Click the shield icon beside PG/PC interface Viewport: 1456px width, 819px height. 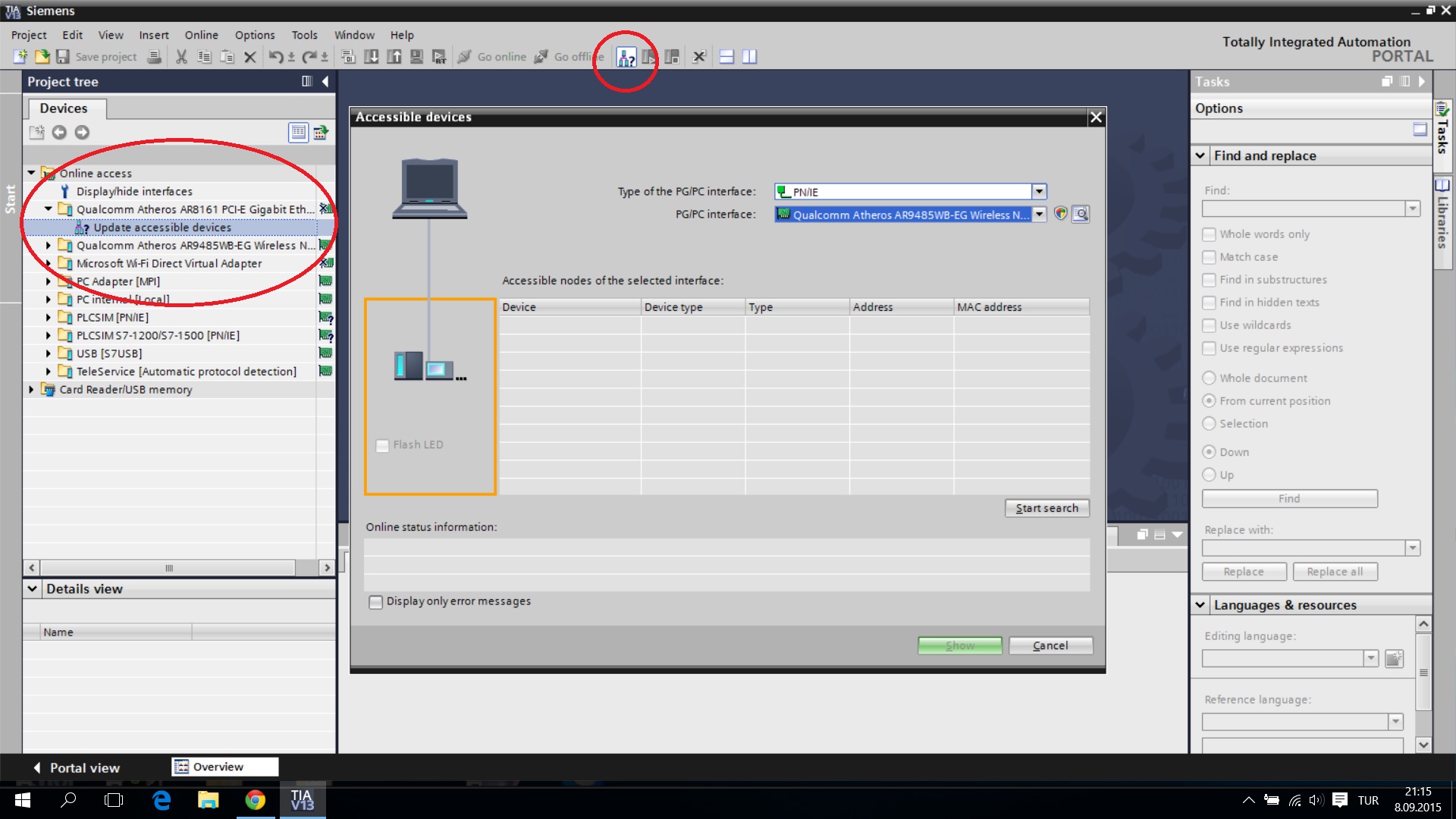1060,215
